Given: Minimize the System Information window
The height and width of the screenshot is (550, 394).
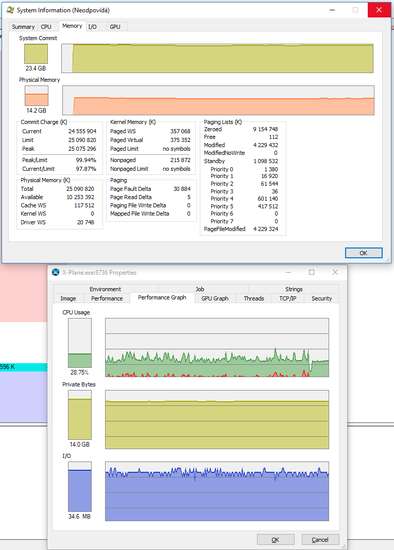Looking at the screenshot, I should pos(332,10).
